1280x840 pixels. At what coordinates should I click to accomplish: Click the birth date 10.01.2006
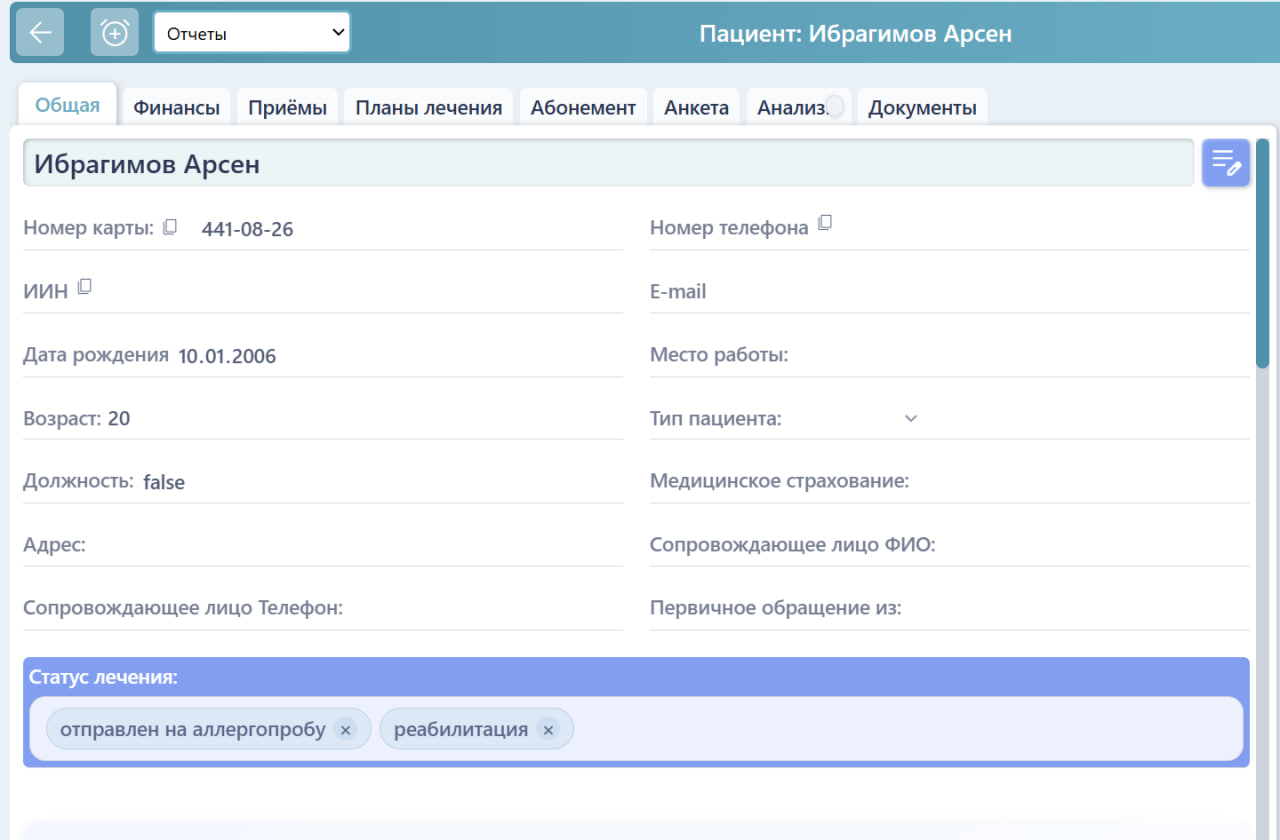[x=227, y=356]
